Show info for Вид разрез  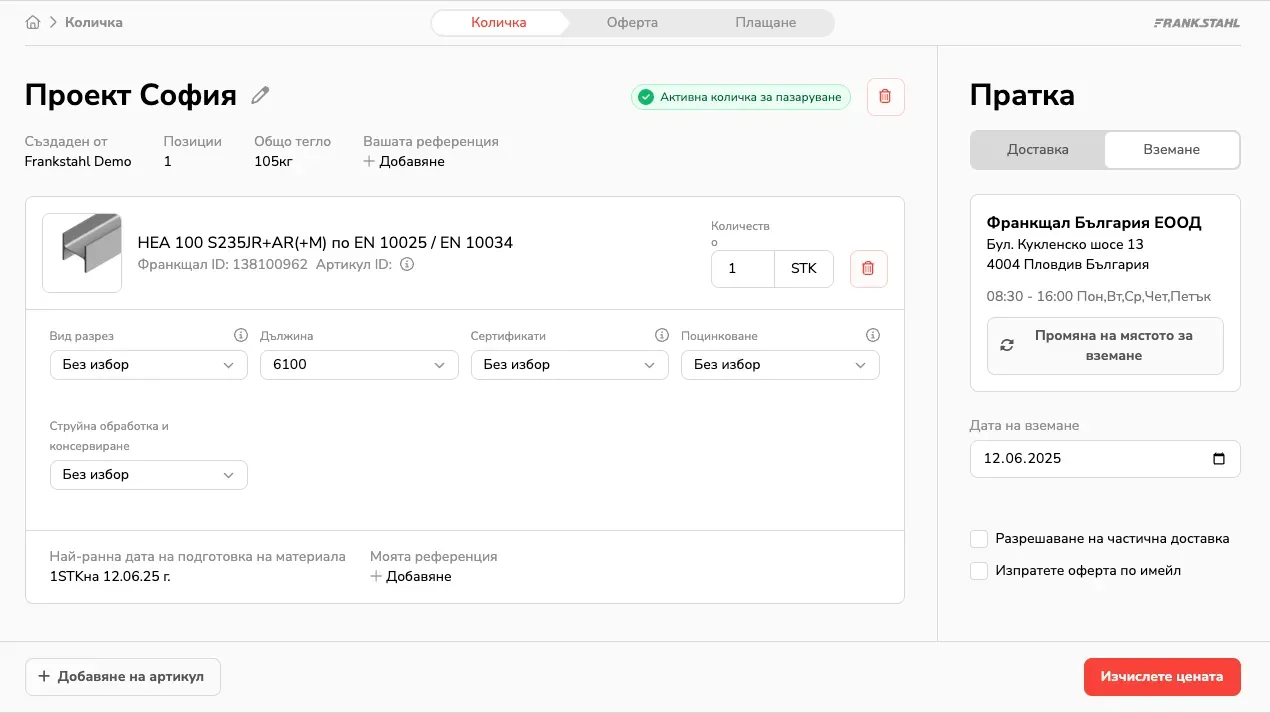click(x=240, y=335)
